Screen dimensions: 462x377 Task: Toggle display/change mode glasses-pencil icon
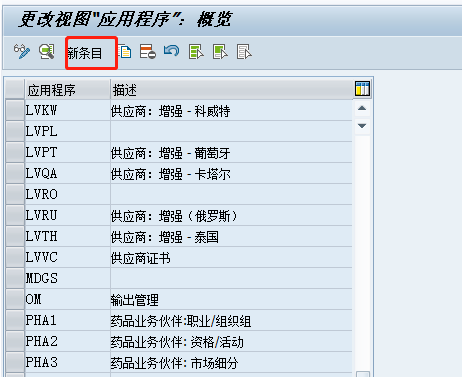22,52
